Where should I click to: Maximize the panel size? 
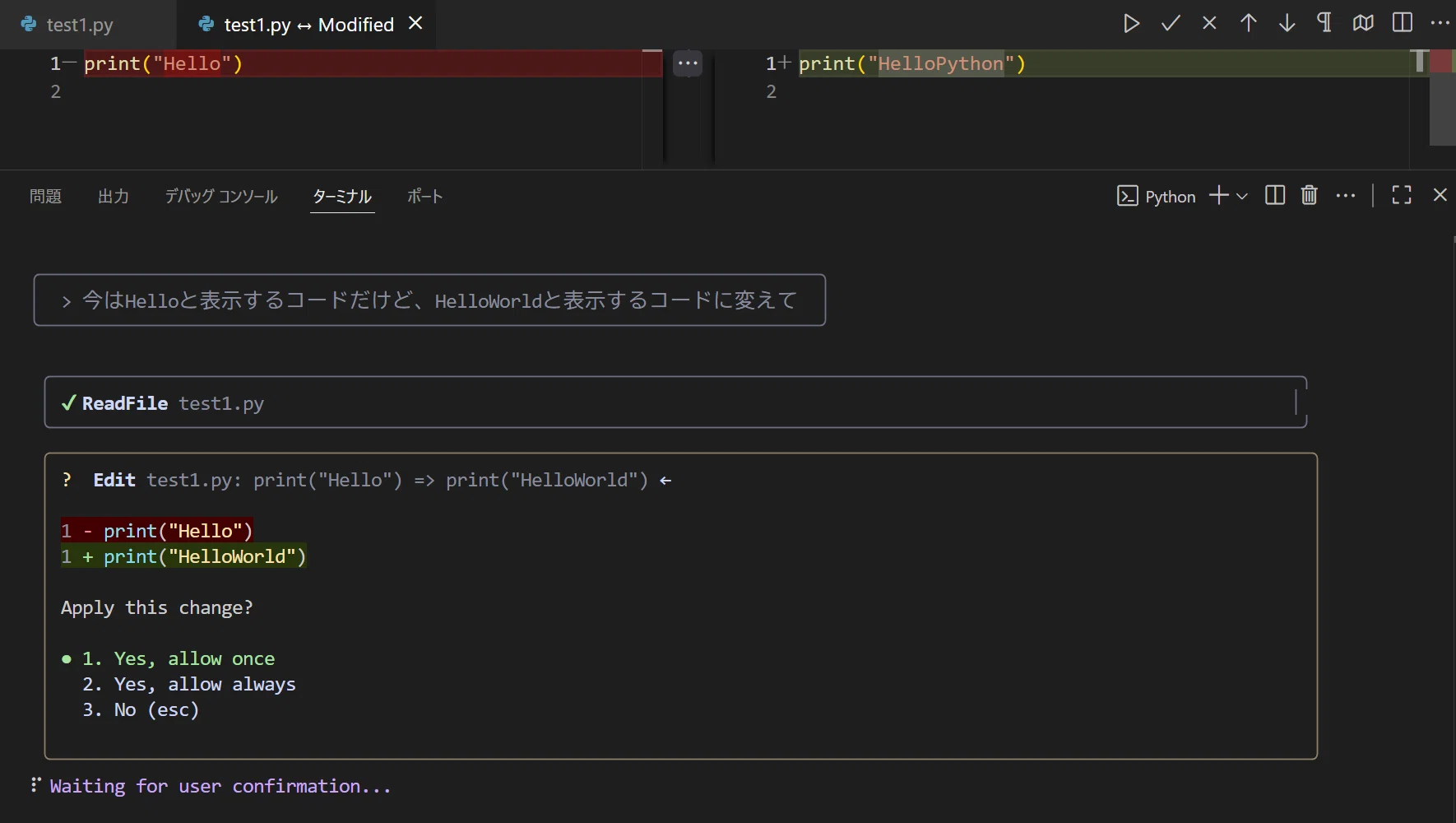coord(1402,195)
